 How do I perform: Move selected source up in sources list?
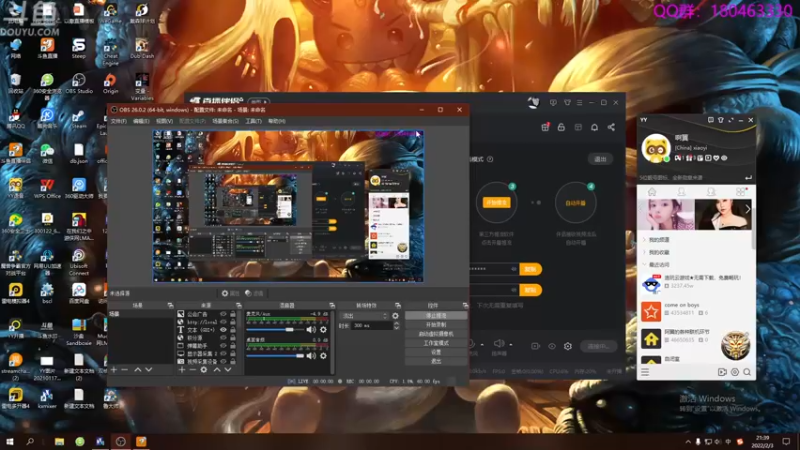pyautogui.click(x=217, y=369)
